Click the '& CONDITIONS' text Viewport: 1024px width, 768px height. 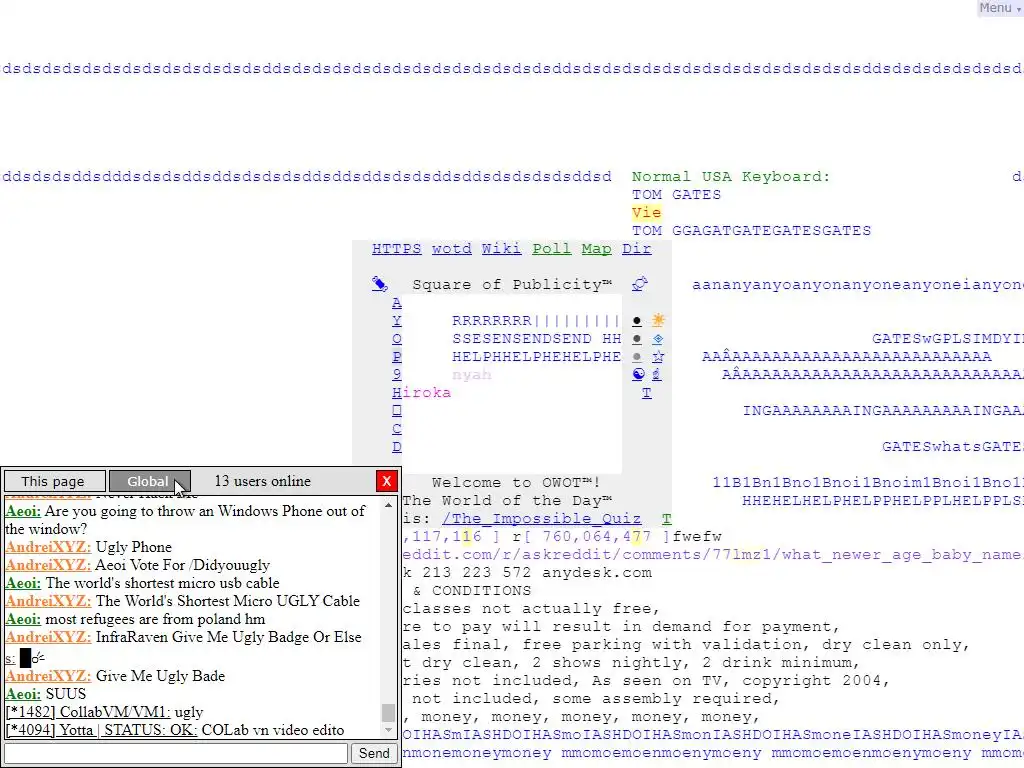pos(472,590)
